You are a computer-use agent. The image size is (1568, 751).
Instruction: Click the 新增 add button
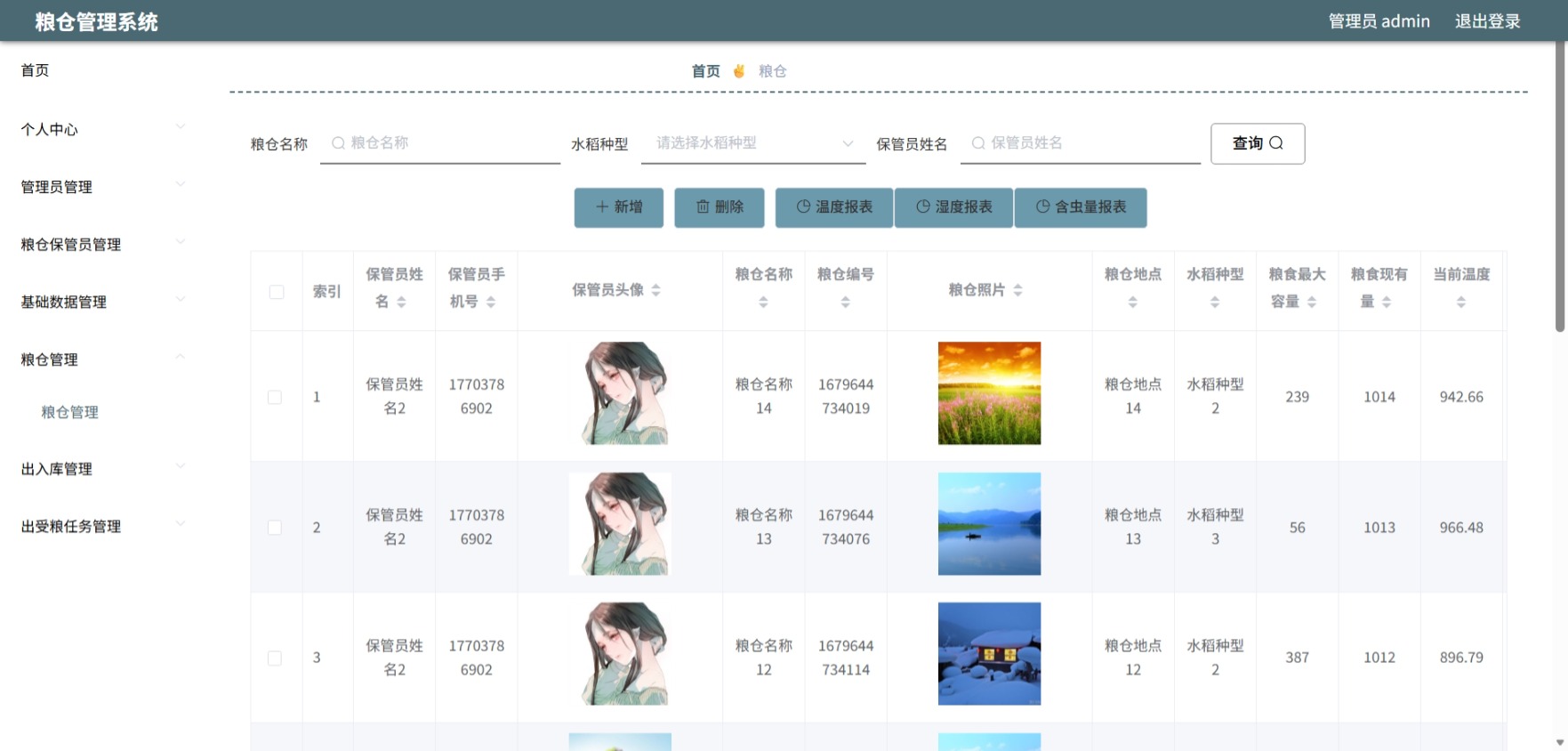619,207
